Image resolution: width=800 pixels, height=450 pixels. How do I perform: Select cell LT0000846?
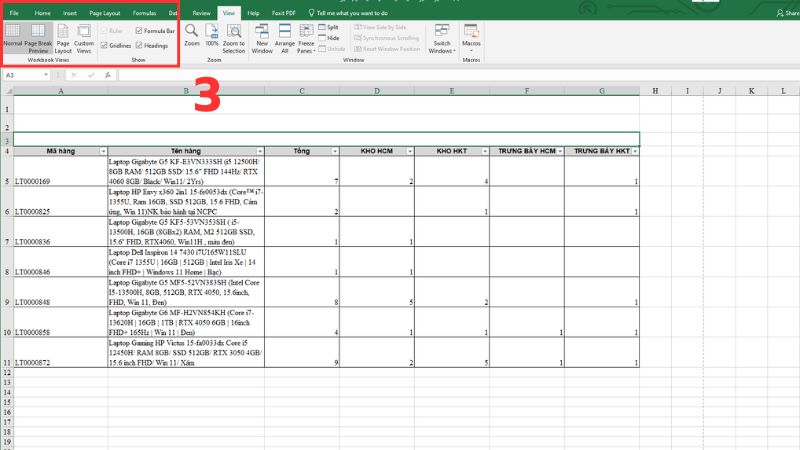tap(61, 262)
